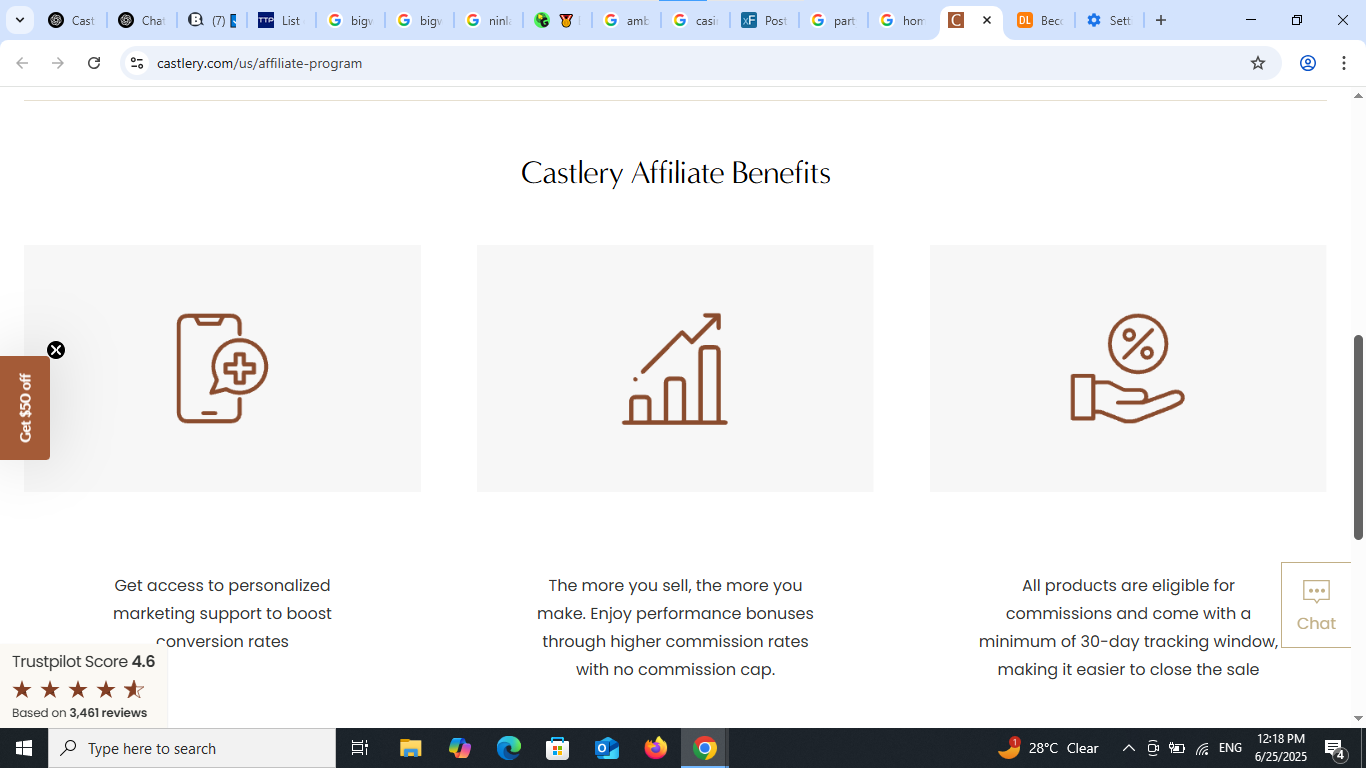Switch to the Bec tab
The width and height of the screenshot is (1366, 768).
[x=1040, y=20]
